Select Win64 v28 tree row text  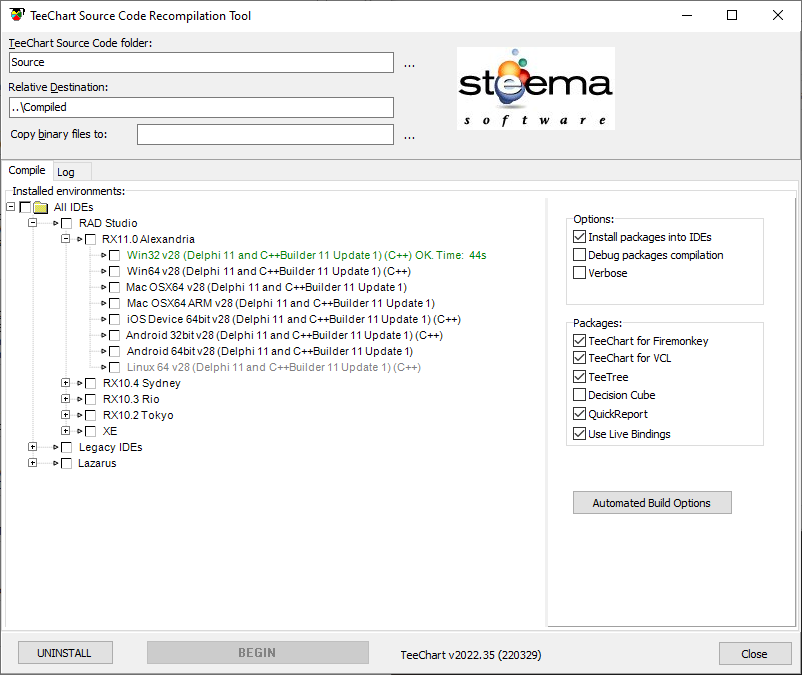click(269, 271)
